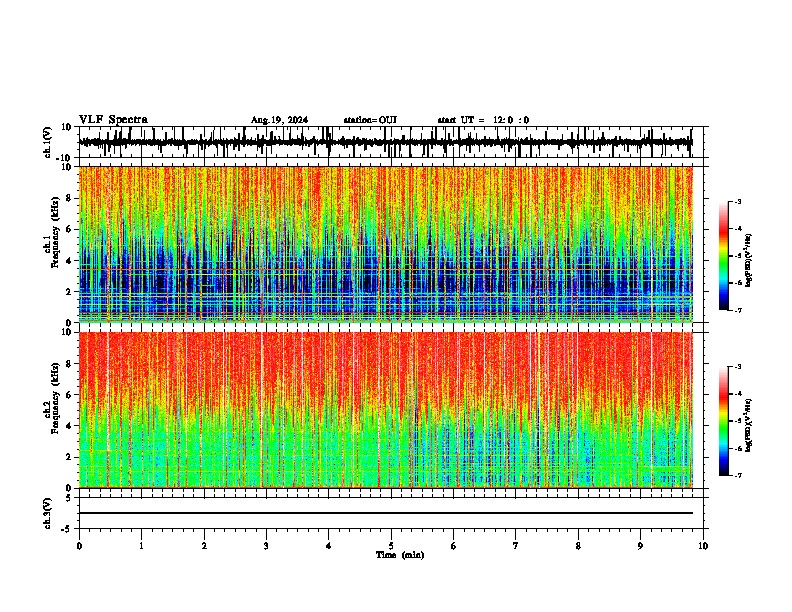
Task: Select the date text "Aug.19, 2024"
Action: tap(279, 120)
